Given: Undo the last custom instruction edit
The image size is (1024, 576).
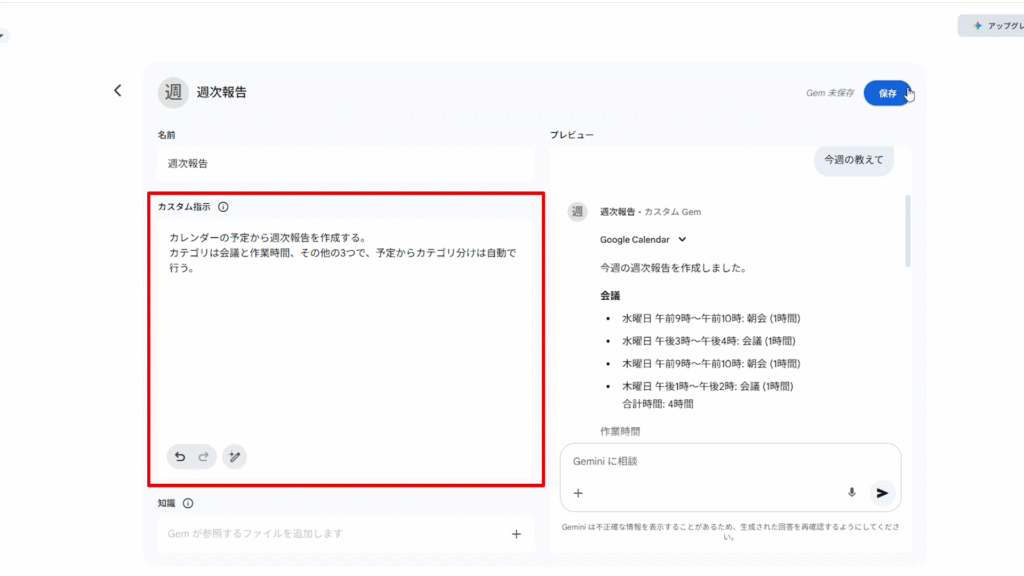Looking at the screenshot, I should tap(180, 457).
